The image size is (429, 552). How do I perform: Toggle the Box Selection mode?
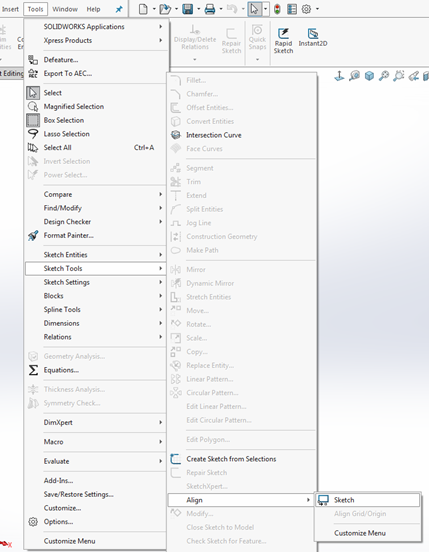coord(95,120)
